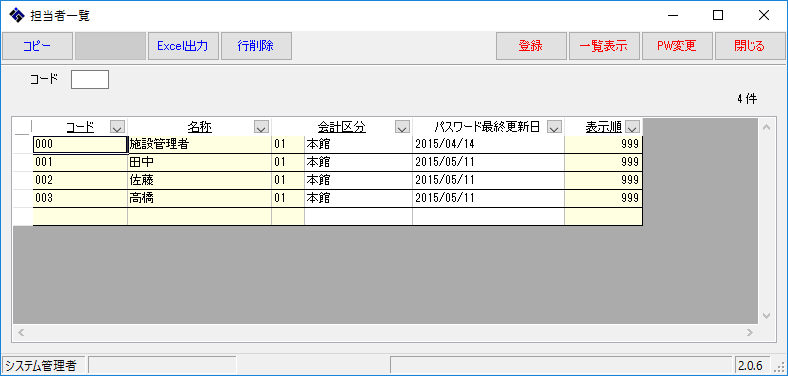Click the empty new-row code cell

80,217
